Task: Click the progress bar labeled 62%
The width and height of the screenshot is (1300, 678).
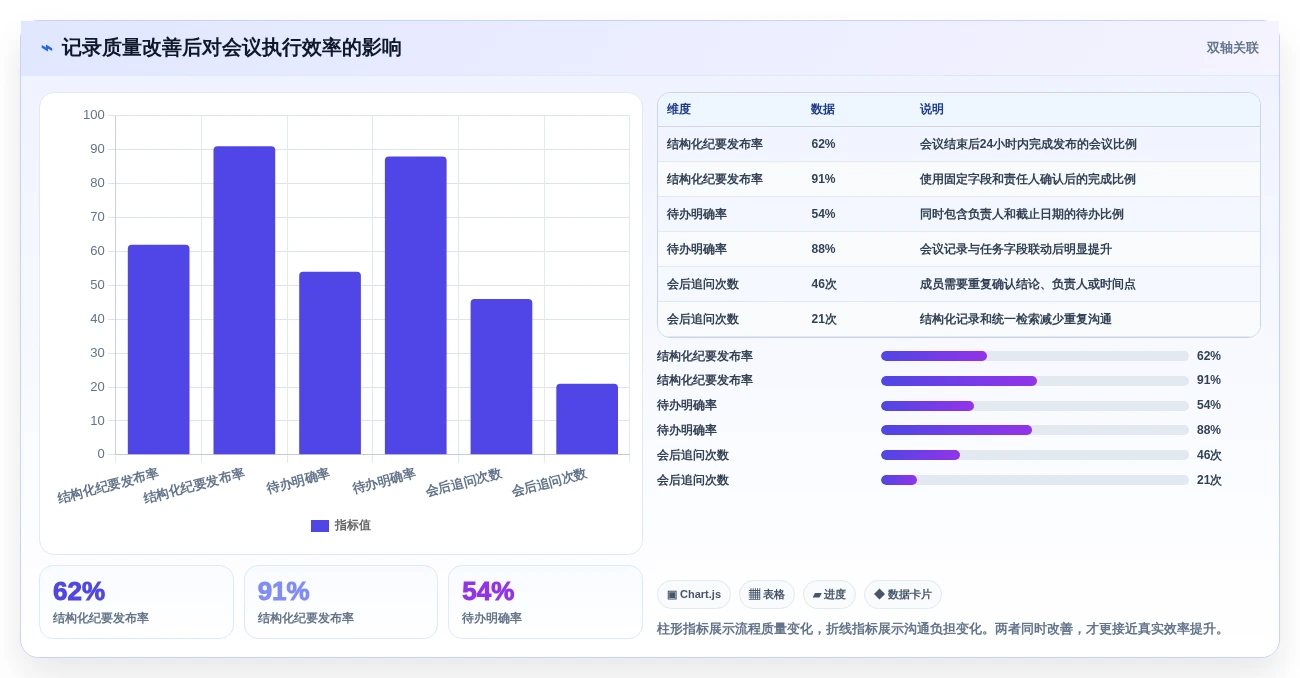Action: tap(1035, 356)
